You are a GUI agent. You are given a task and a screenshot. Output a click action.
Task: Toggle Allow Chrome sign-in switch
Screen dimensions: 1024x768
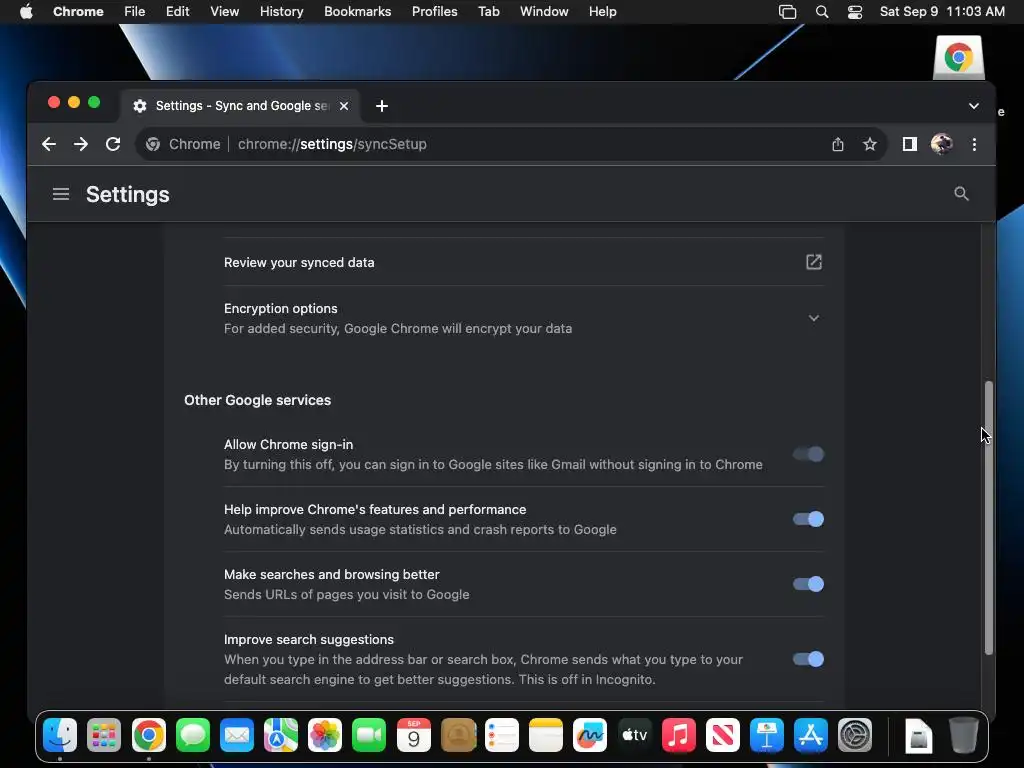point(808,454)
